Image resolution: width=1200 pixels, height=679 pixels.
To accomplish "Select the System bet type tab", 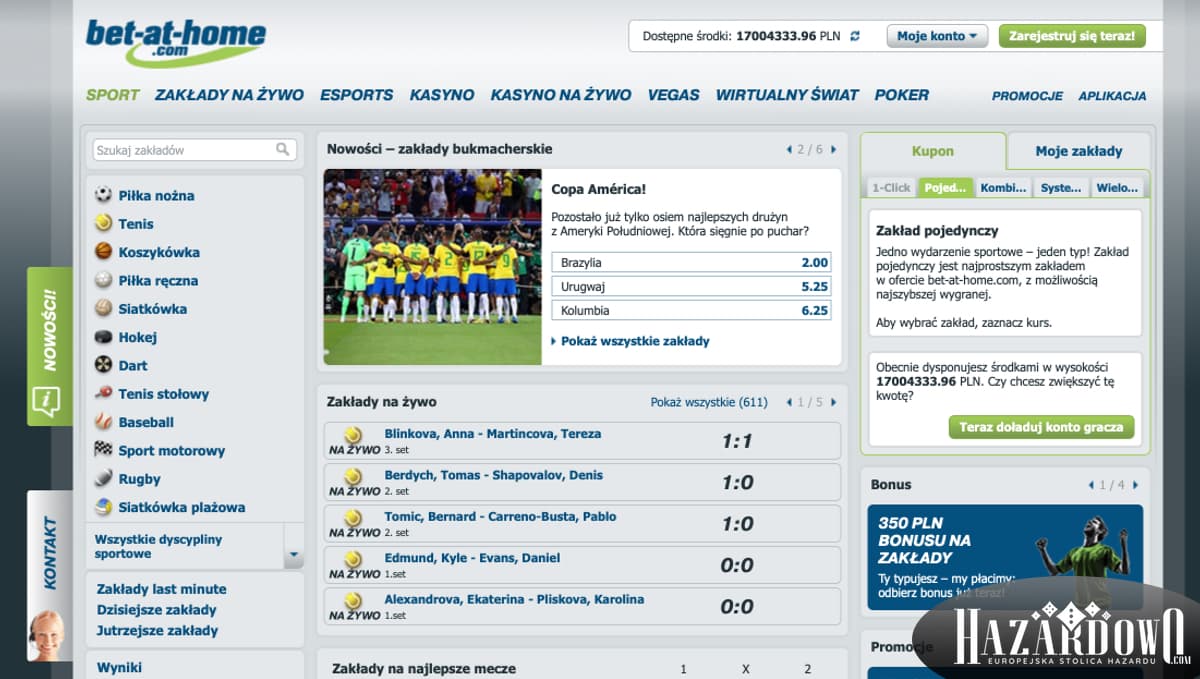I will pos(1061,187).
